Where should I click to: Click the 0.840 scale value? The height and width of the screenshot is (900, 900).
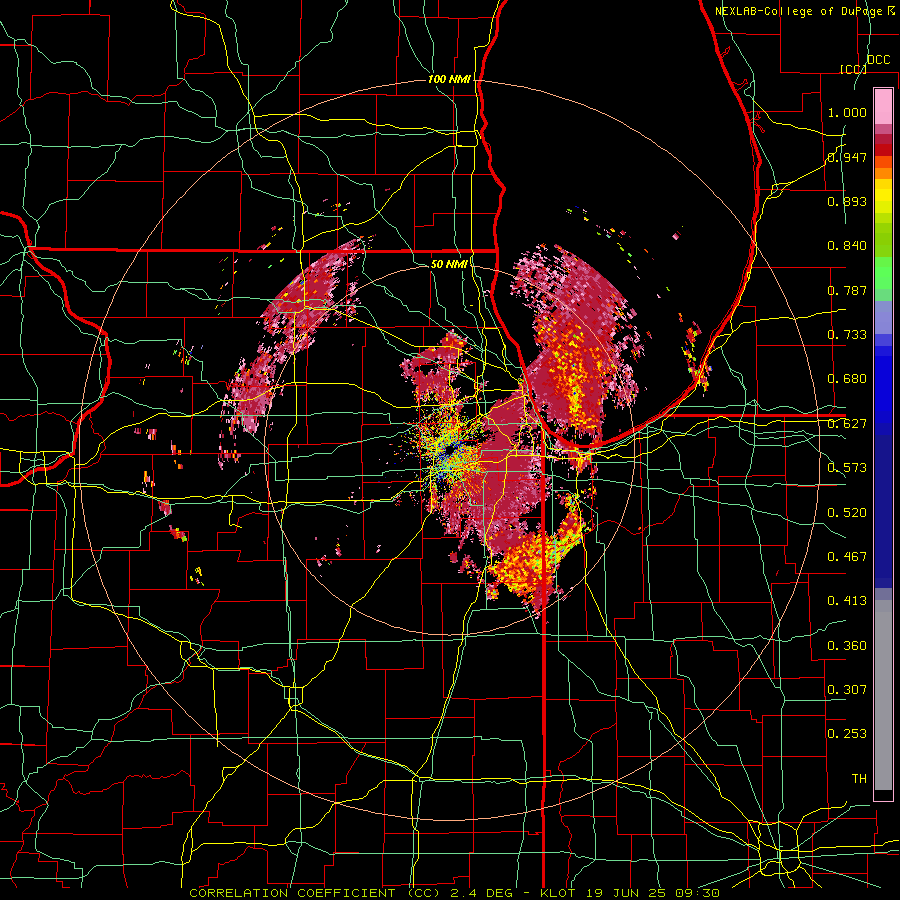[x=847, y=245]
